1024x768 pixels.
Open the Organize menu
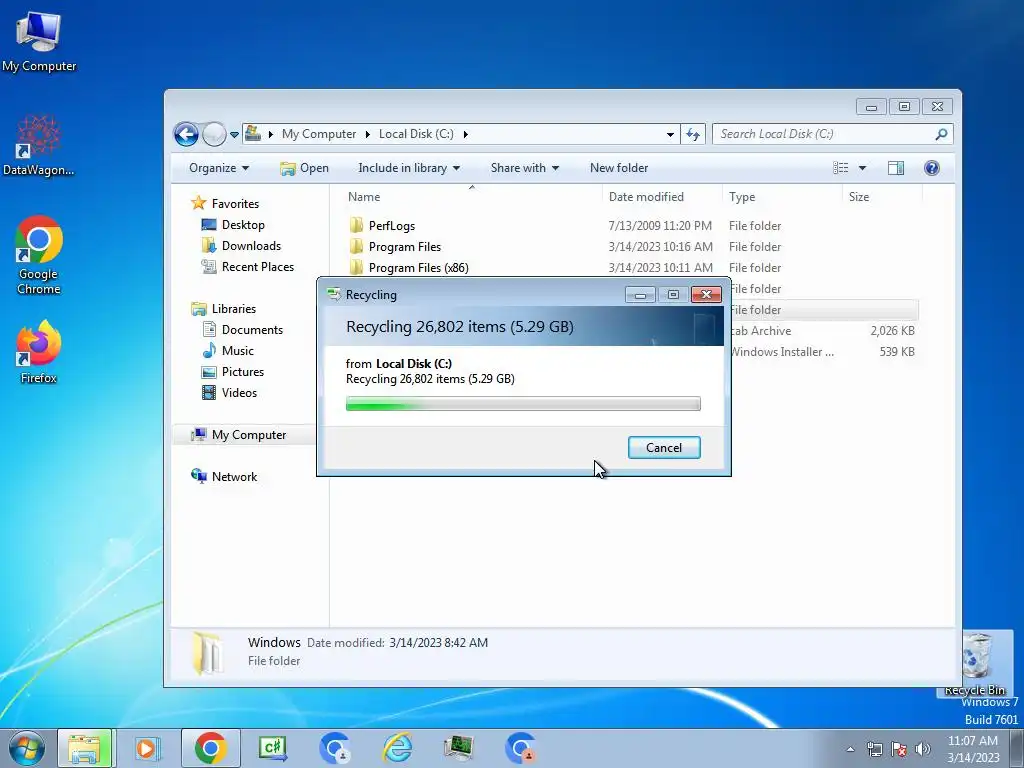(219, 168)
